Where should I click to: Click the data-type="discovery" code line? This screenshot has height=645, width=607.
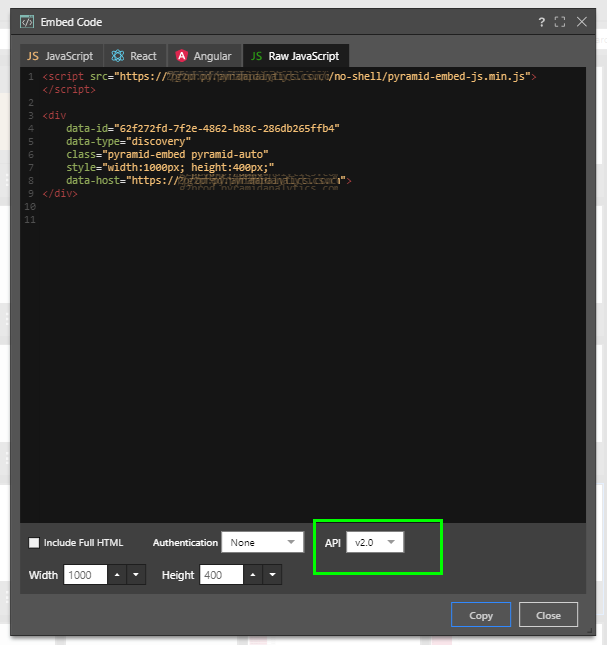128,142
